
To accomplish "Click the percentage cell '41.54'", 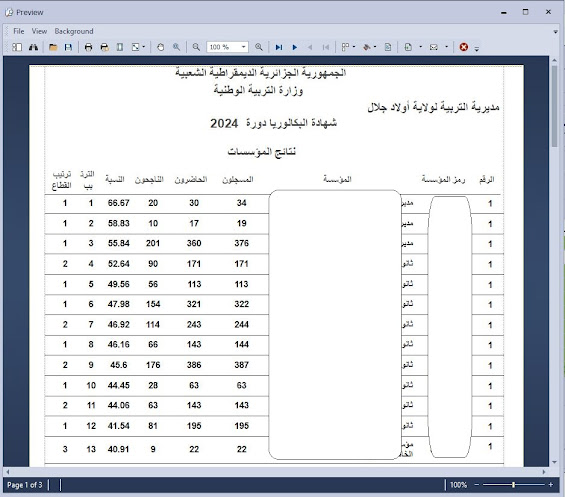I will 119,426.
